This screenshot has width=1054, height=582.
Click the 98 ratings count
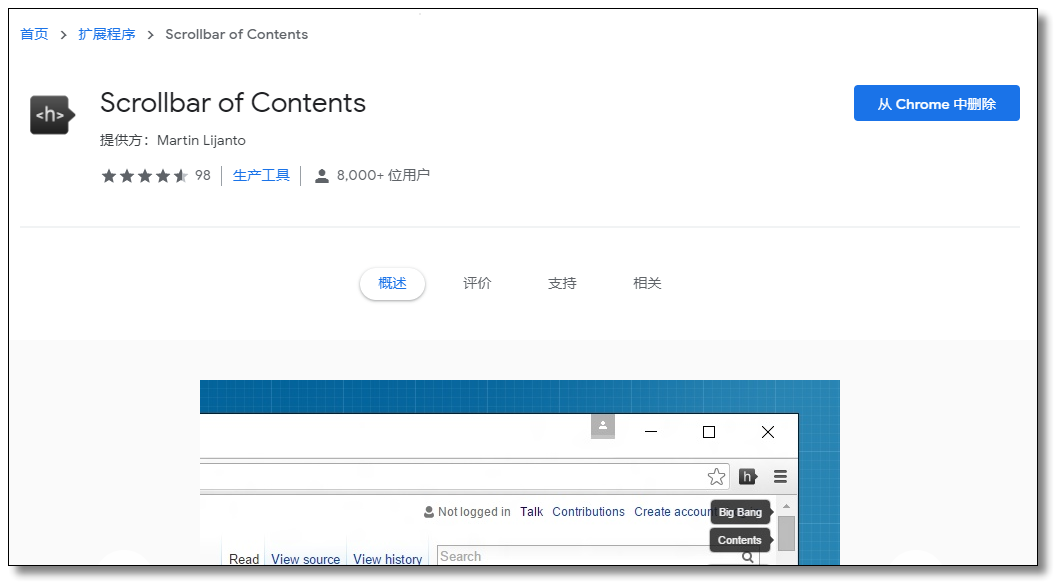tap(203, 175)
